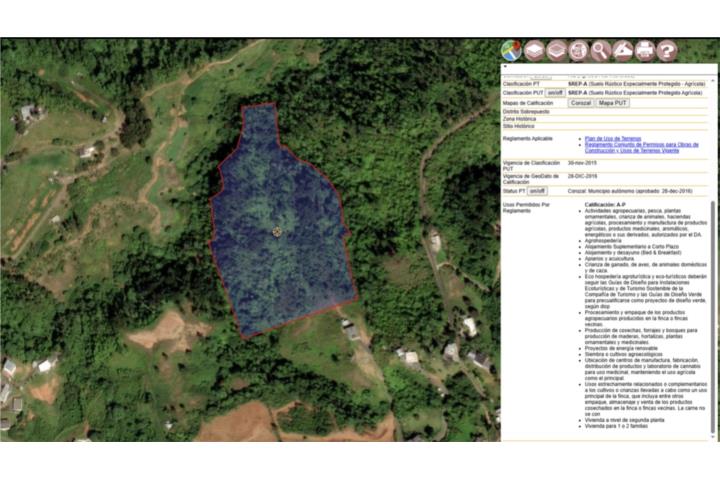The height and width of the screenshot is (480, 720).
Task: Collapse the info panel using small top-left arrow
Action: [x=505, y=66]
